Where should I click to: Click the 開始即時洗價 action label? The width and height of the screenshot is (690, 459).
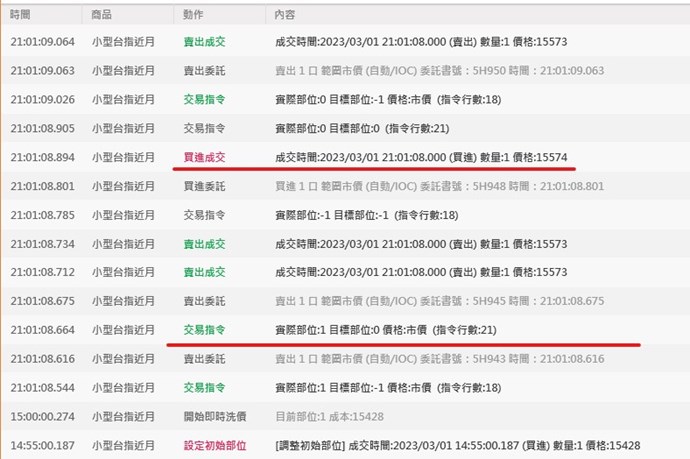215,416
